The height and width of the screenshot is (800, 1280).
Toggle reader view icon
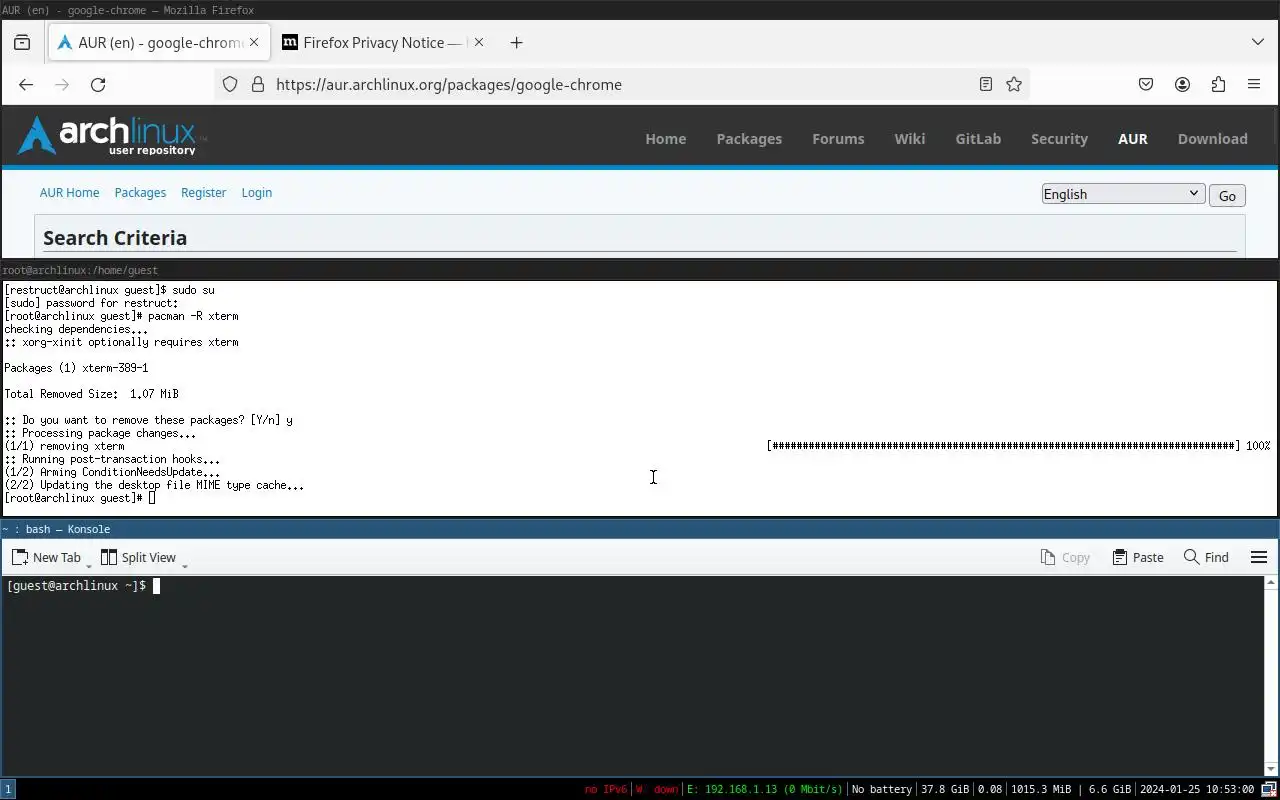click(986, 84)
